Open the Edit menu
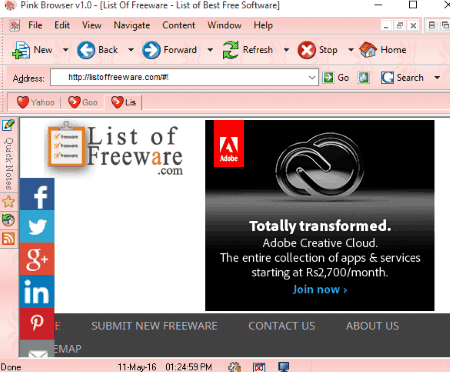This screenshot has width=450, height=372. (x=62, y=25)
